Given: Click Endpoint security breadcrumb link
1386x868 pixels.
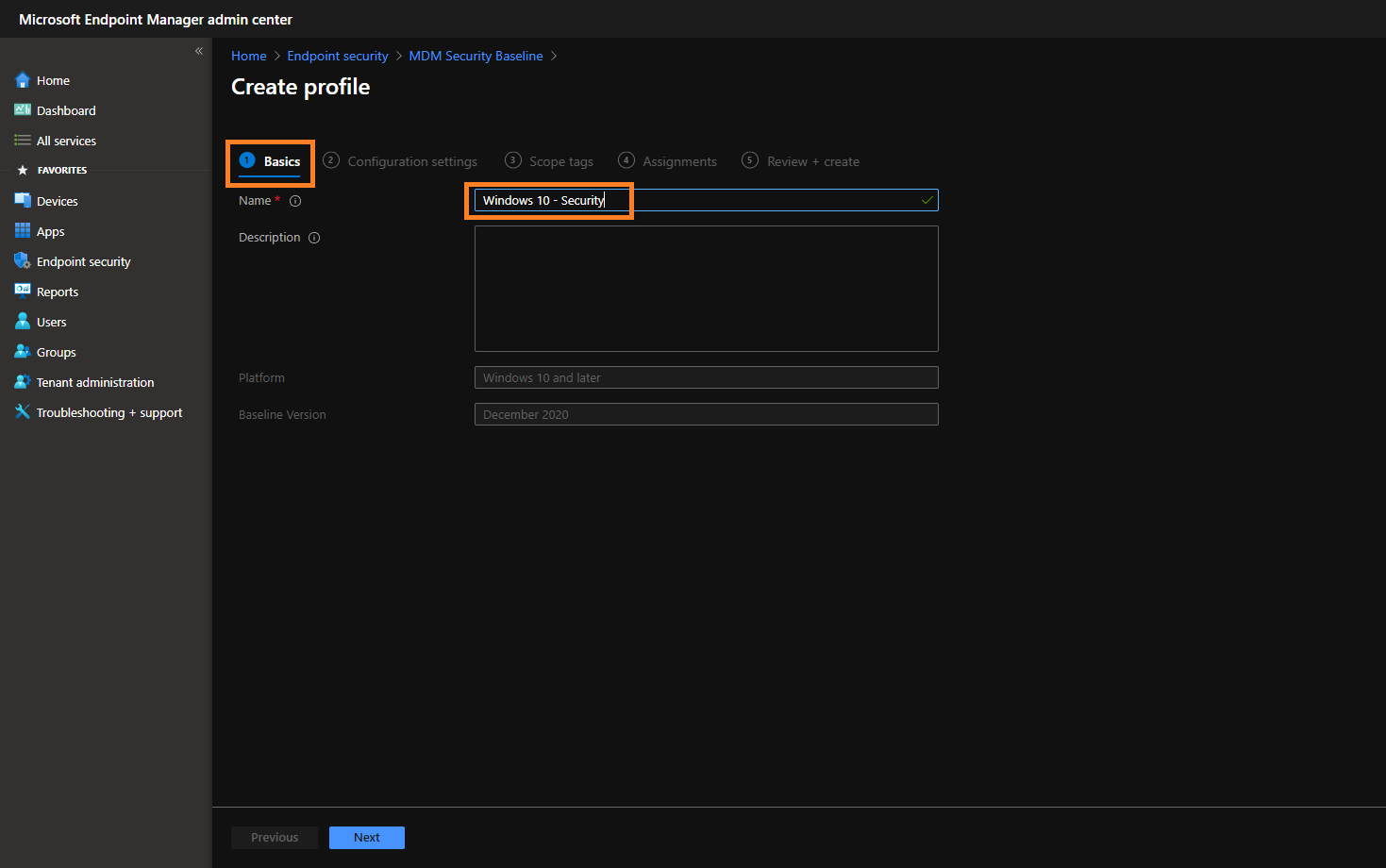Looking at the screenshot, I should [x=338, y=56].
